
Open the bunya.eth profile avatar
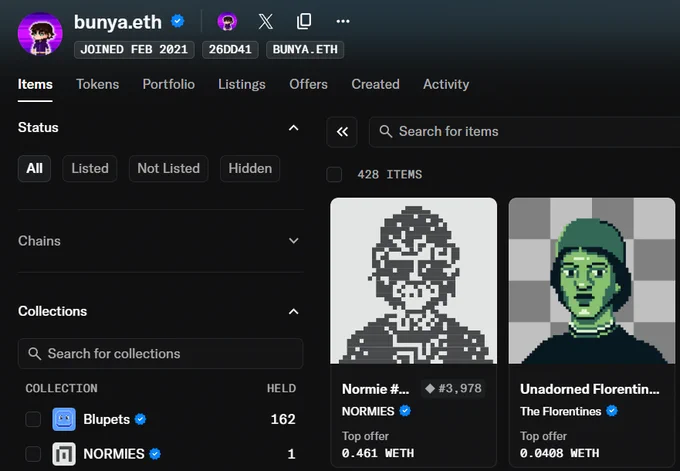(40, 34)
